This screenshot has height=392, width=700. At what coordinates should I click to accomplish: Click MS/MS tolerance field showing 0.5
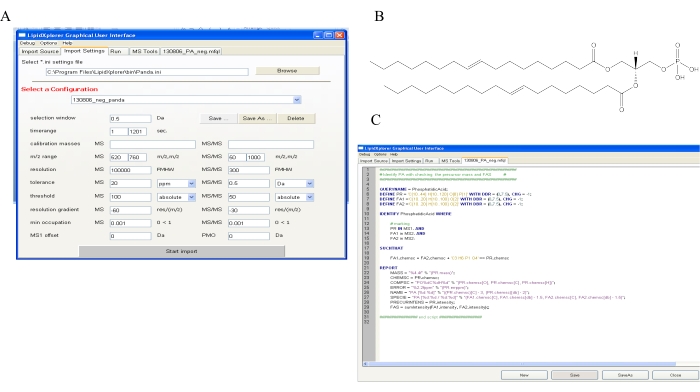tap(249, 183)
